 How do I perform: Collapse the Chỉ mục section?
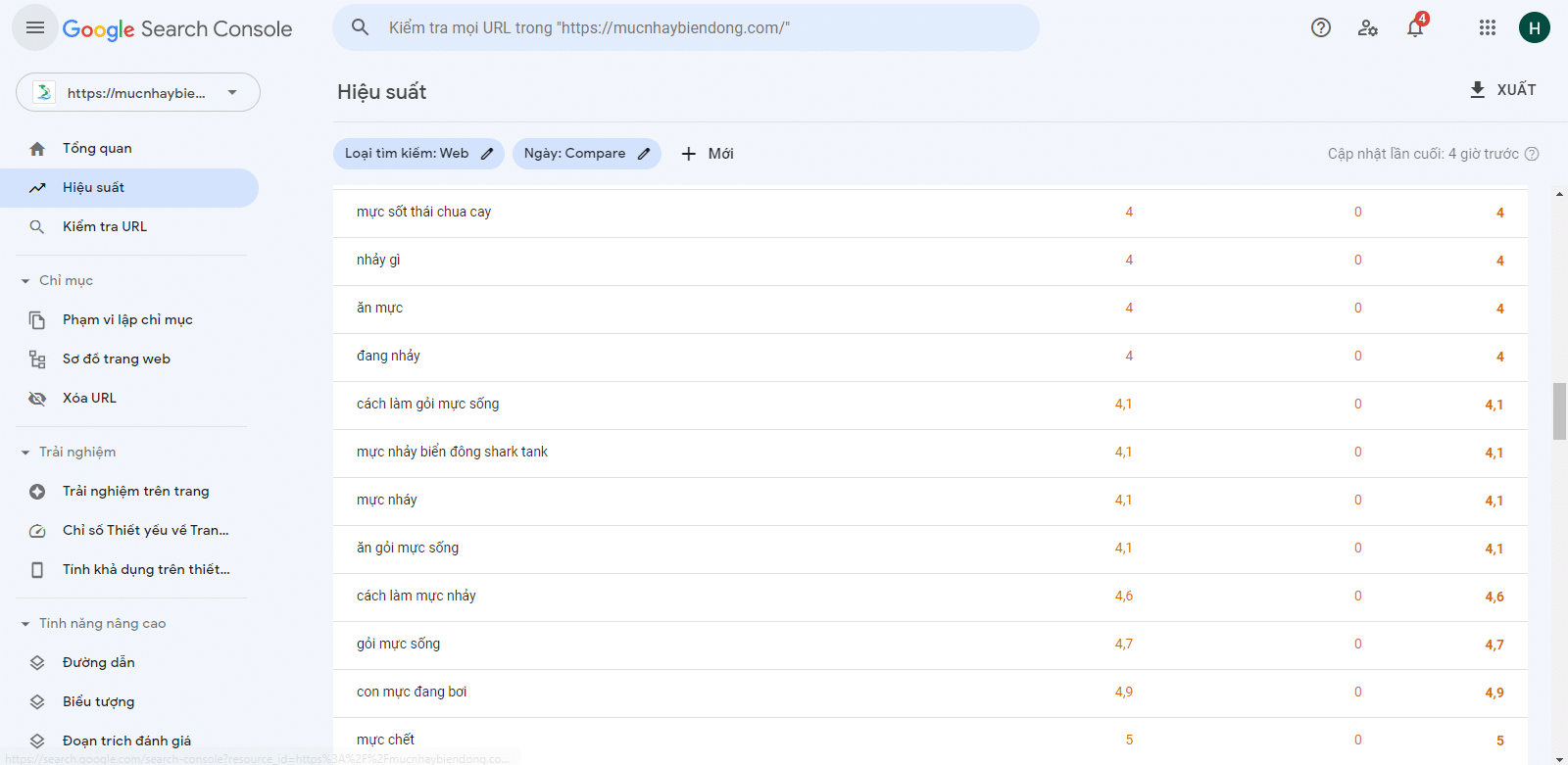(x=25, y=281)
